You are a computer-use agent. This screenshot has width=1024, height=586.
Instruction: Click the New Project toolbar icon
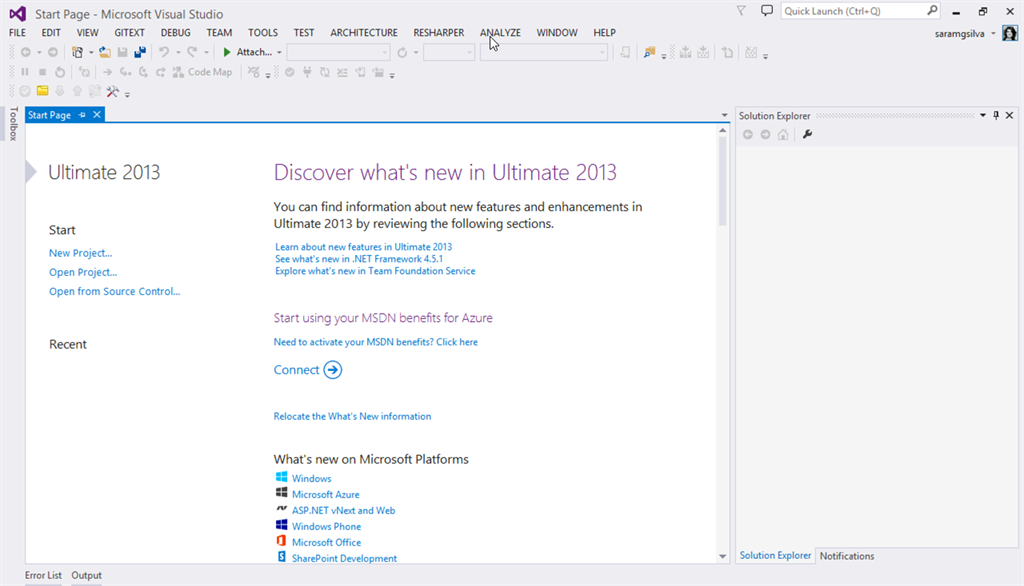(77, 52)
